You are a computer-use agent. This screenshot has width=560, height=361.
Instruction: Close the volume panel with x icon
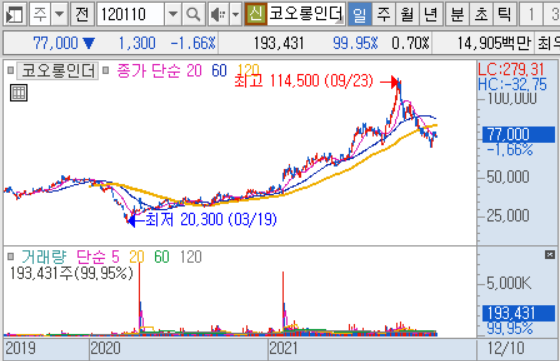coord(550,255)
